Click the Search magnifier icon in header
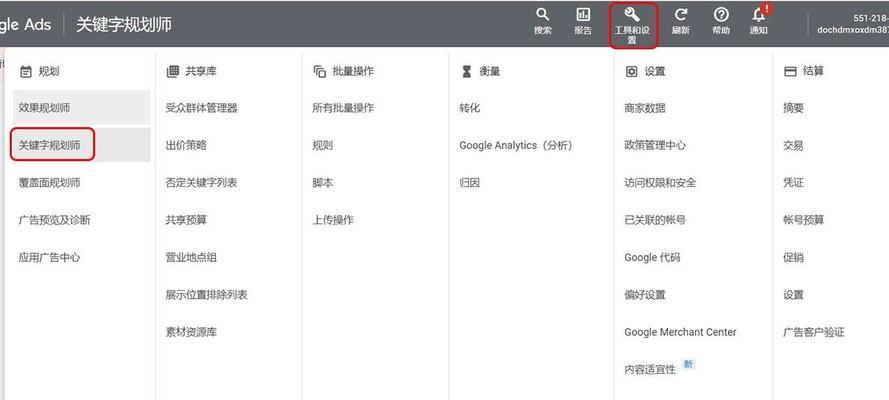Viewport: 889px width, 400px height. coord(543,15)
